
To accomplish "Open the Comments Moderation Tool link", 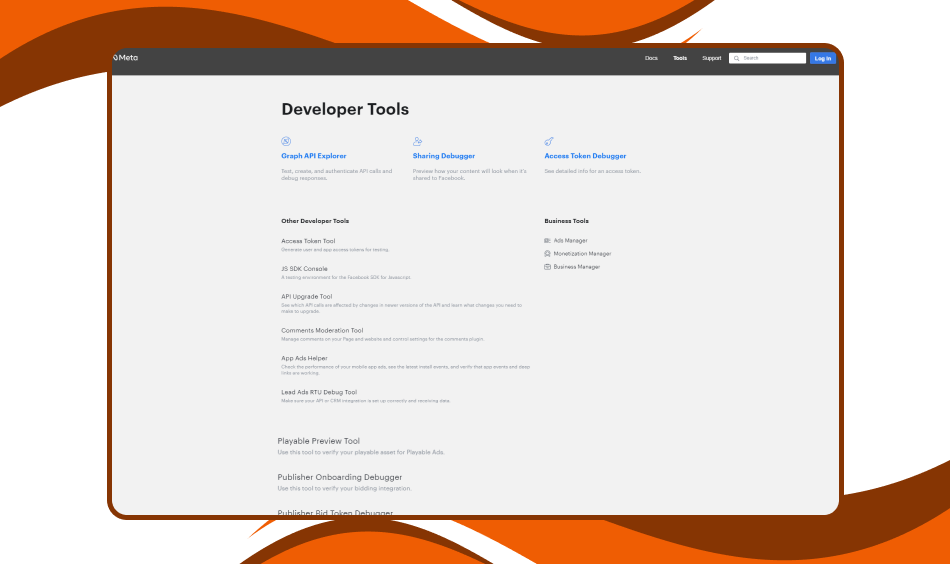I will pos(322,331).
